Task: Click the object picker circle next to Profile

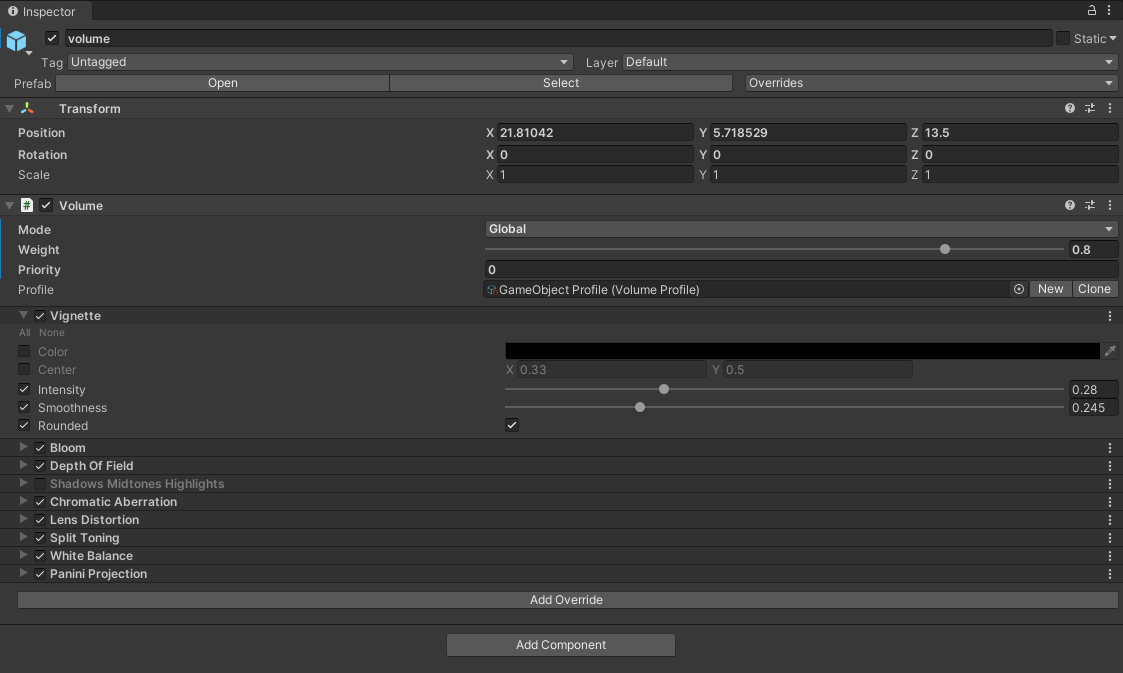Action: [1018, 288]
